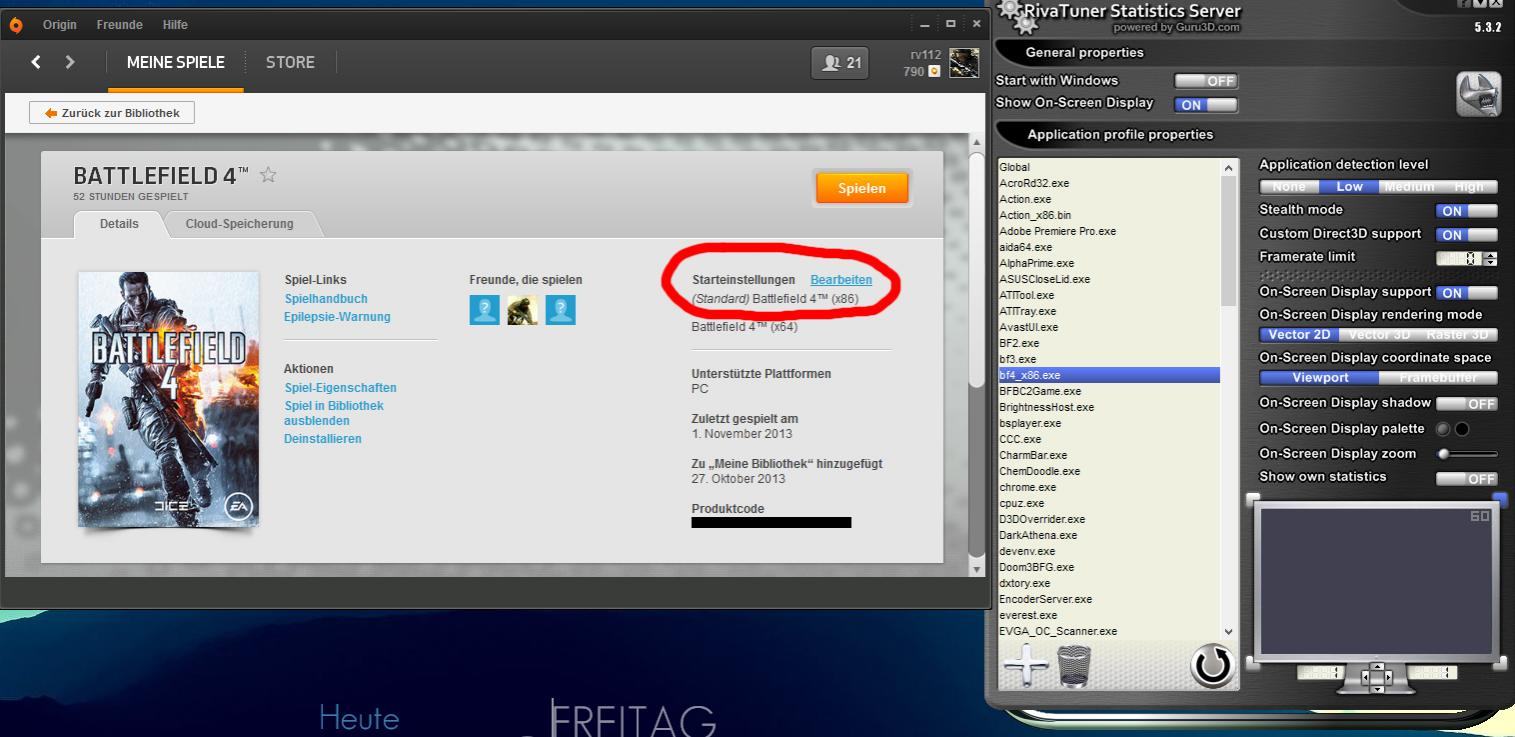
Task: Click soldier friend avatar in middle
Action: pos(522,309)
